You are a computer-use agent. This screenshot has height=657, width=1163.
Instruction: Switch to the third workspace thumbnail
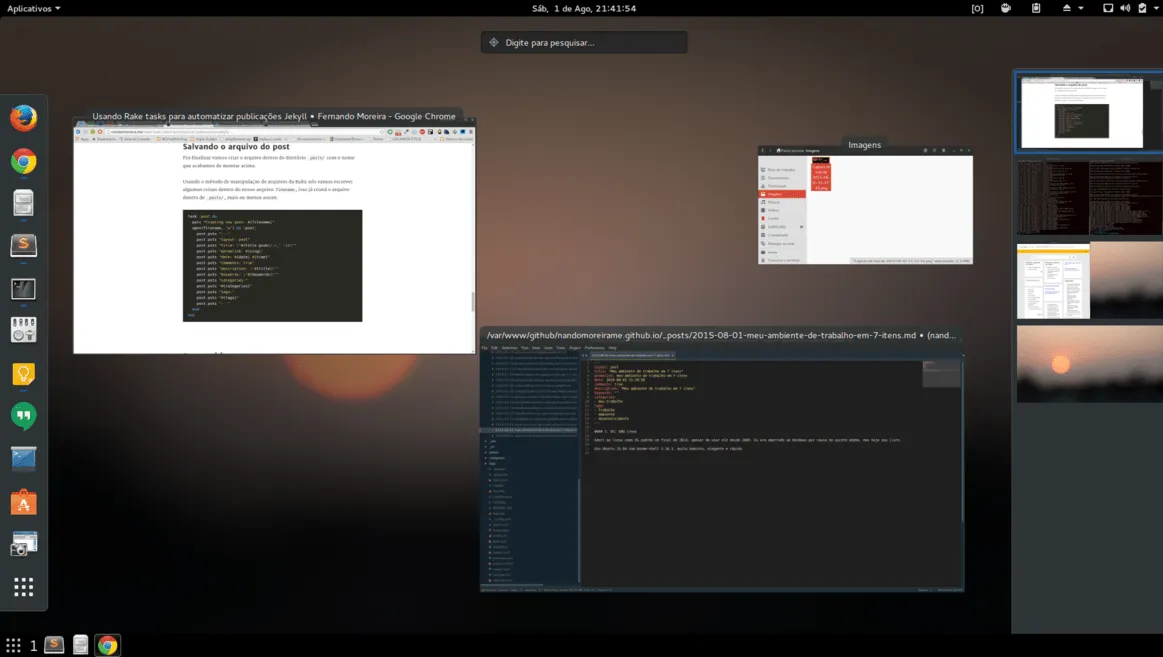click(1090, 281)
